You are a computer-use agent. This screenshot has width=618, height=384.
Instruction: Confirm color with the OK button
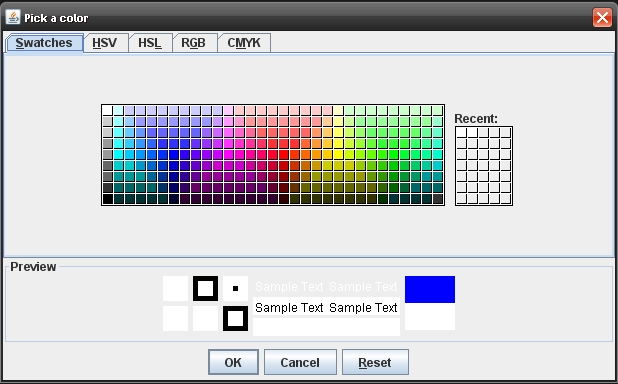pos(233,362)
